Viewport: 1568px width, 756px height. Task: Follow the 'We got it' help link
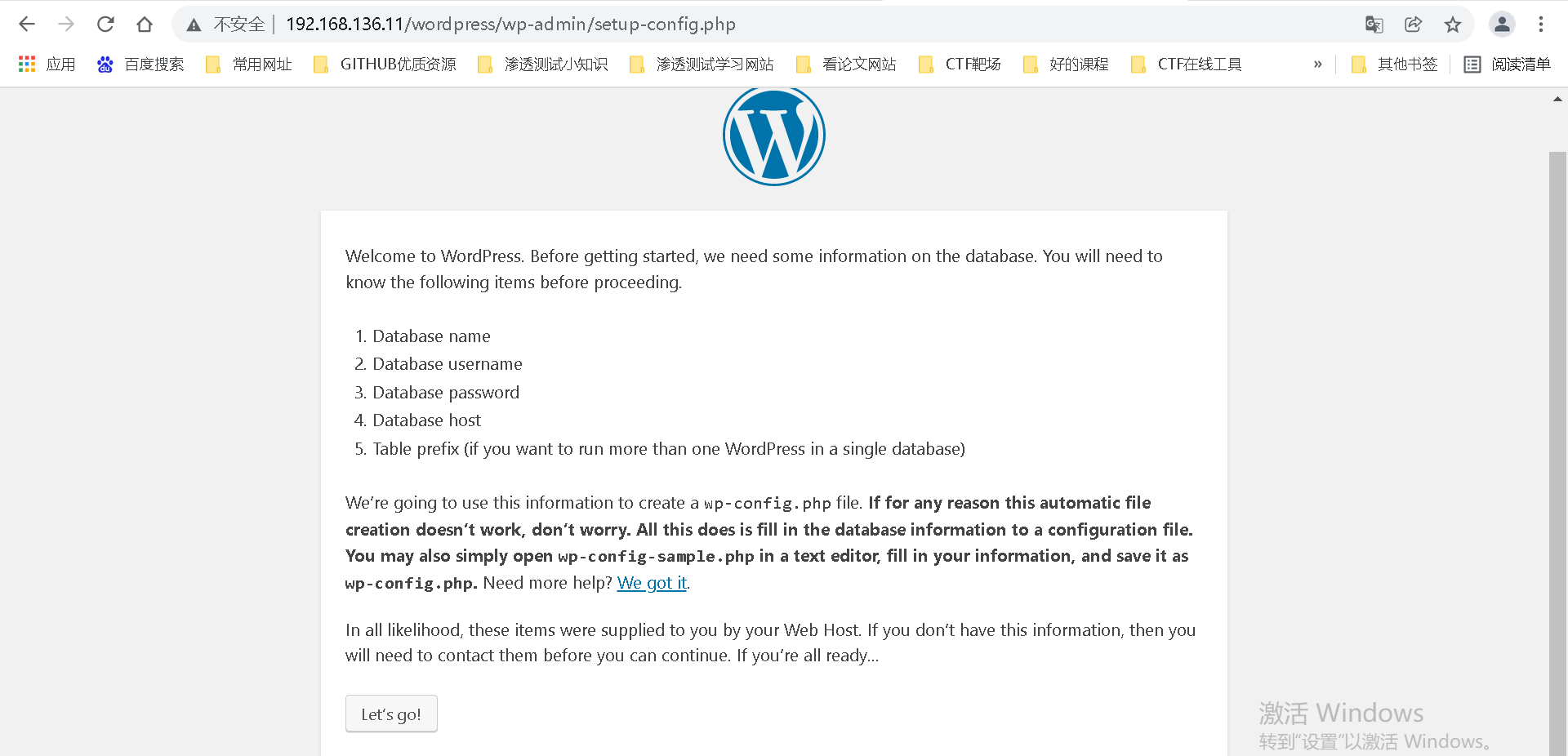tap(652, 583)
